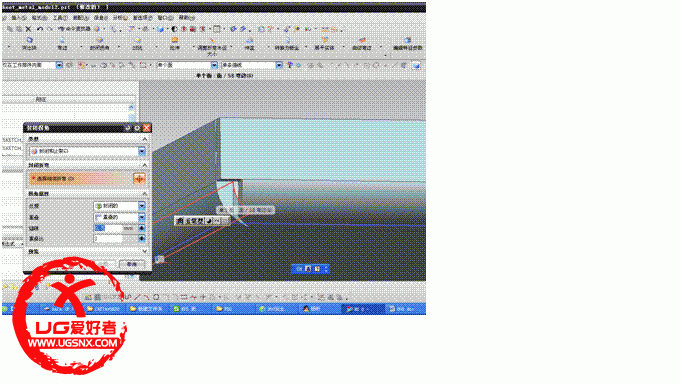The height and width of the screenshot is (384, 680).
Task: Open the Command Finder tool
Action: 74,29
